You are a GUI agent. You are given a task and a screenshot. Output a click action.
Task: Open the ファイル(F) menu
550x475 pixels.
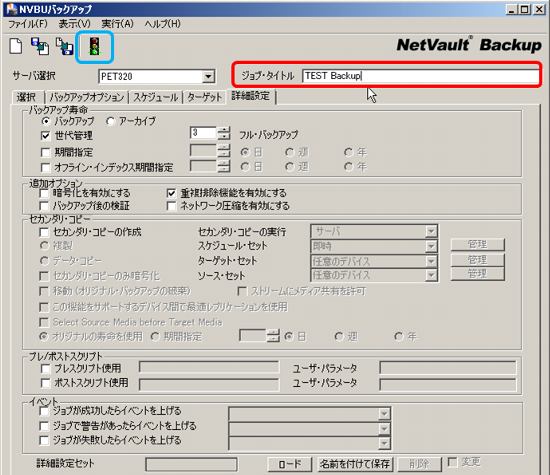pos(28,24)
